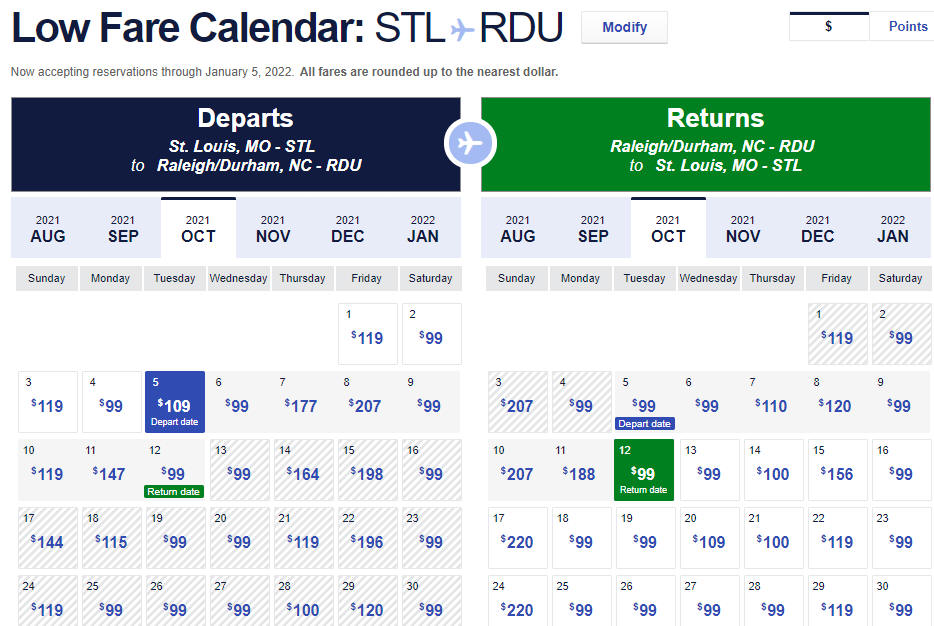
Task: Select the October 12 return fare of $99
Action: (644, 470)
